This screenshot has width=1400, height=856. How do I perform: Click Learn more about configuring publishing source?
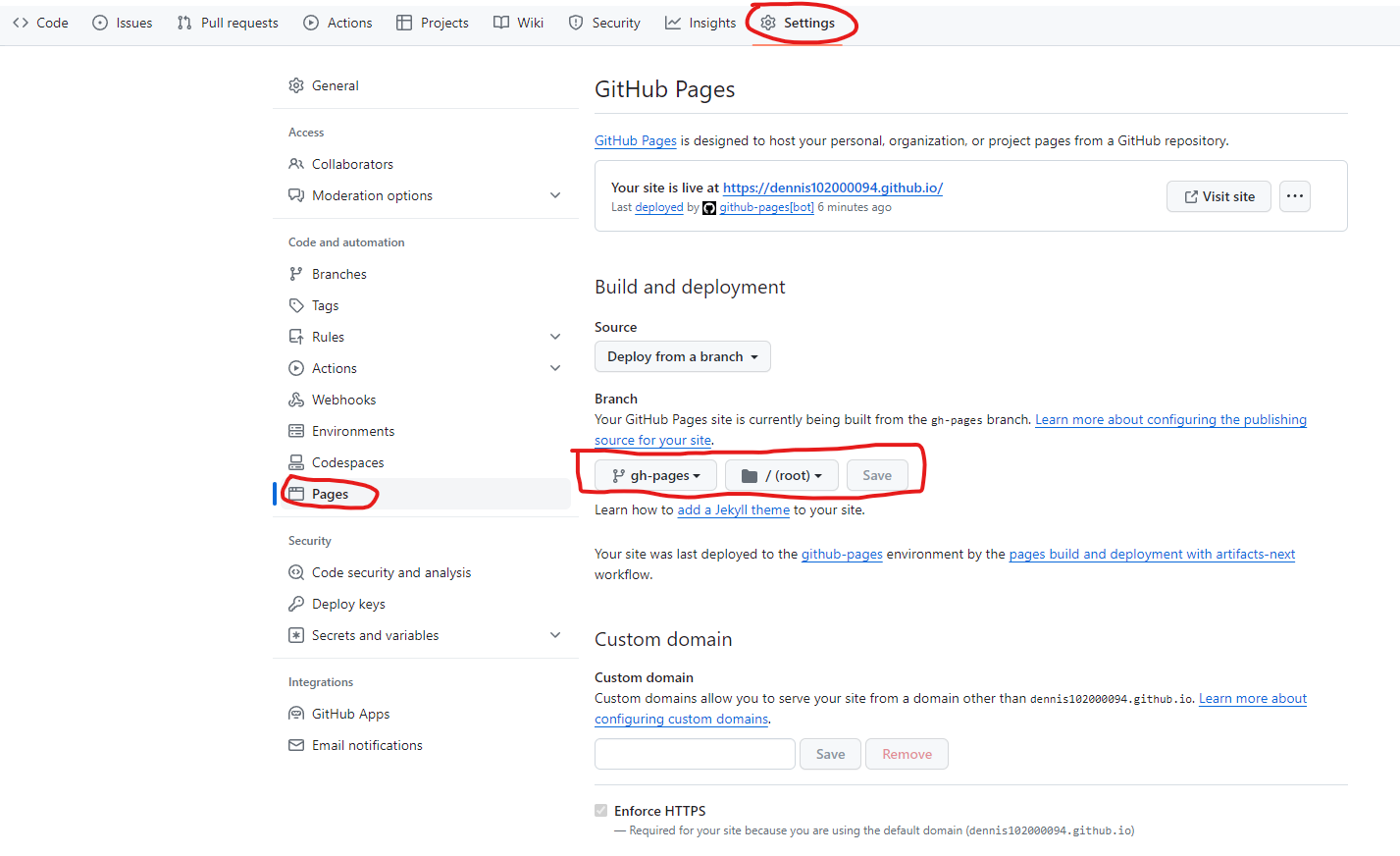coord(1170,419)
